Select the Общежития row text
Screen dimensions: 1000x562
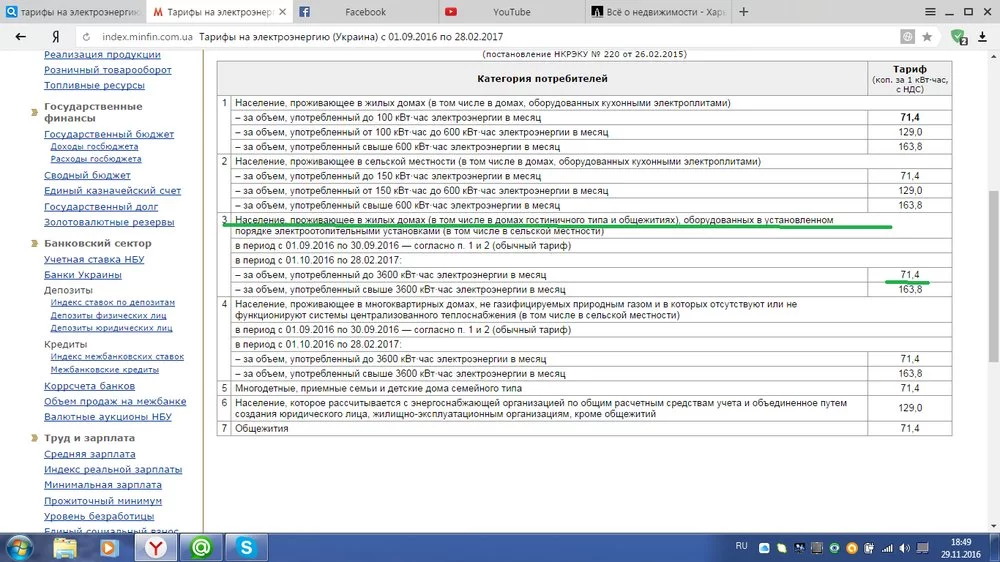coord(261,429)
